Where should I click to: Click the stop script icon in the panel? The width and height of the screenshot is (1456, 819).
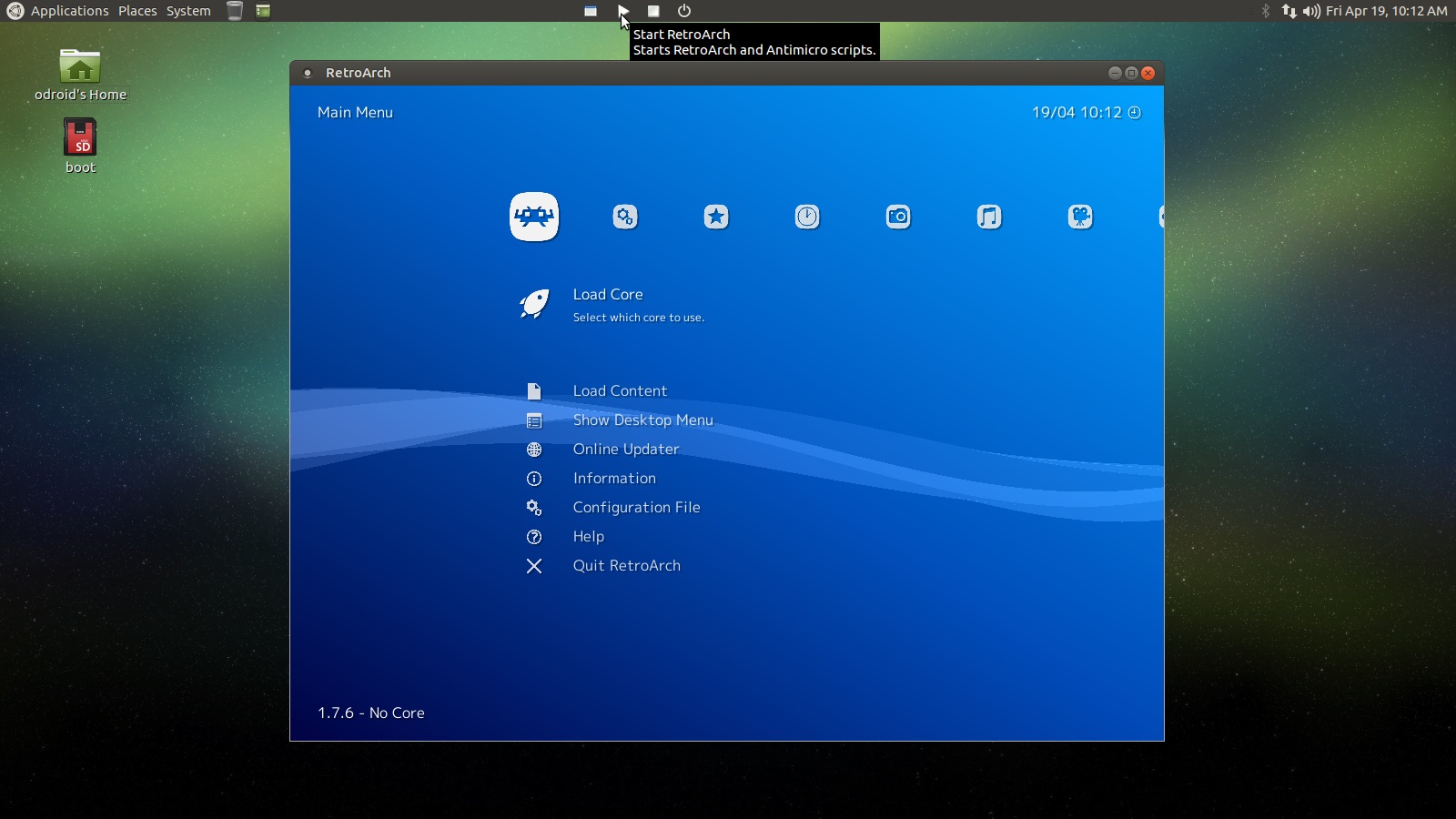point(652,11)
